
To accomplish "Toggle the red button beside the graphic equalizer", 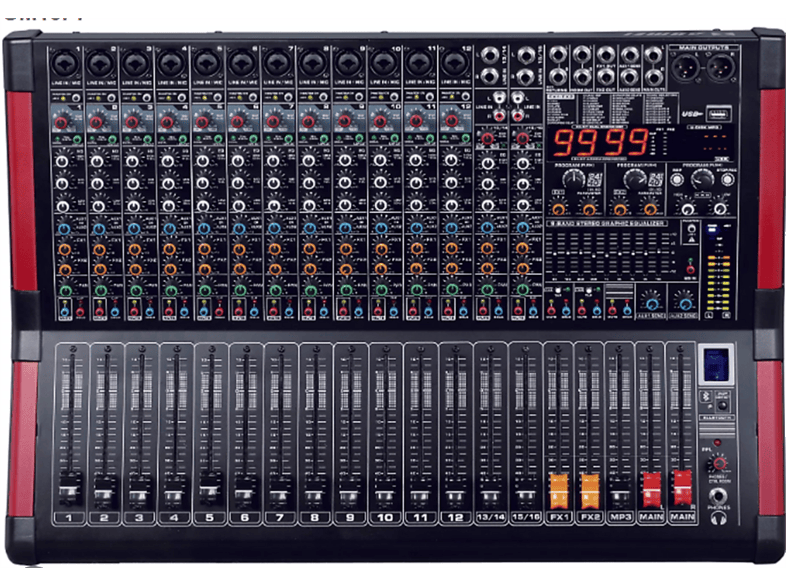I will pyautogui.click(x=690, y=269).
